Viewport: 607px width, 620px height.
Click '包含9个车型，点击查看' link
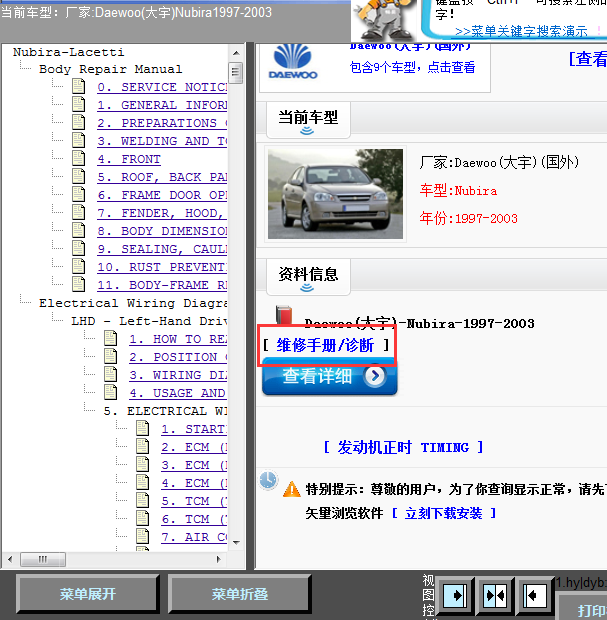tap(412, 68)
